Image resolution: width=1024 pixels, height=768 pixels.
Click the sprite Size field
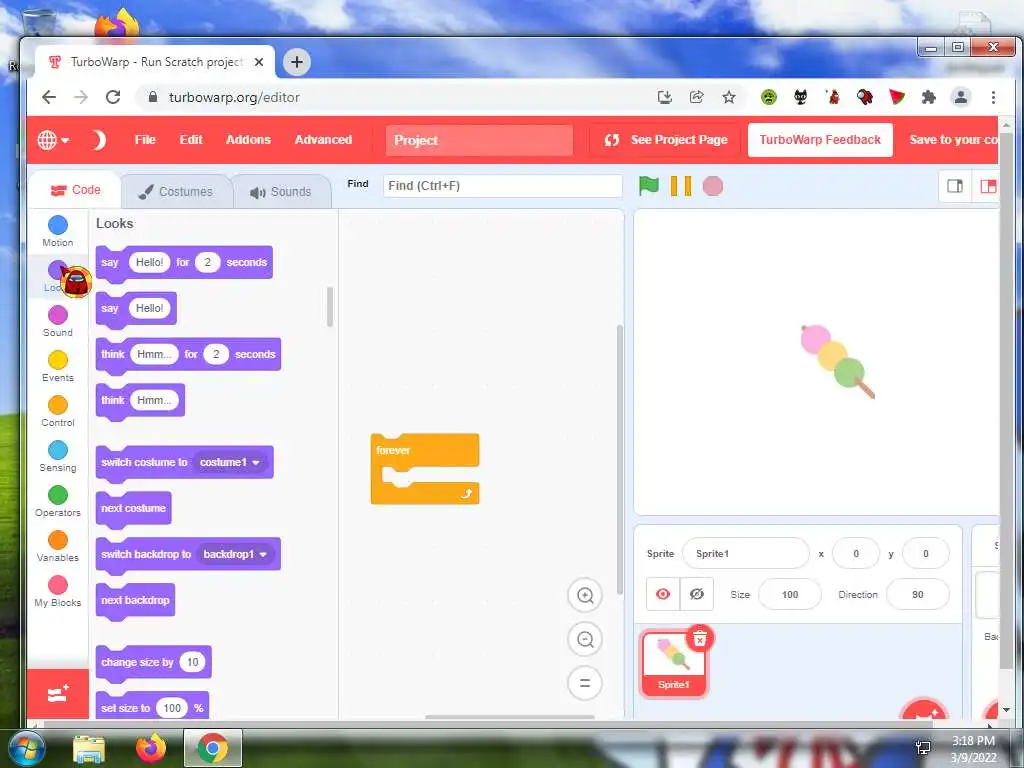(790, 594)
